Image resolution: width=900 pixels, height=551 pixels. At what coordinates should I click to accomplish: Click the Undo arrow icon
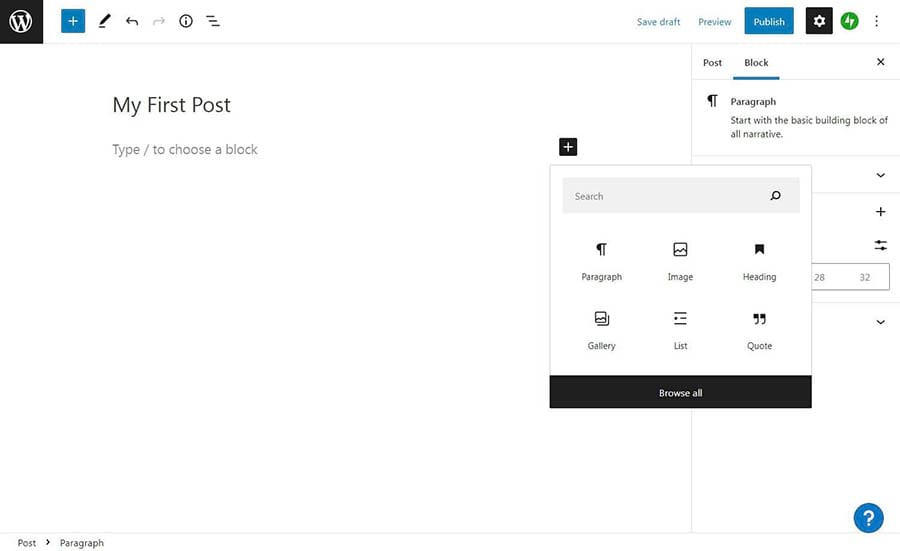132,21
